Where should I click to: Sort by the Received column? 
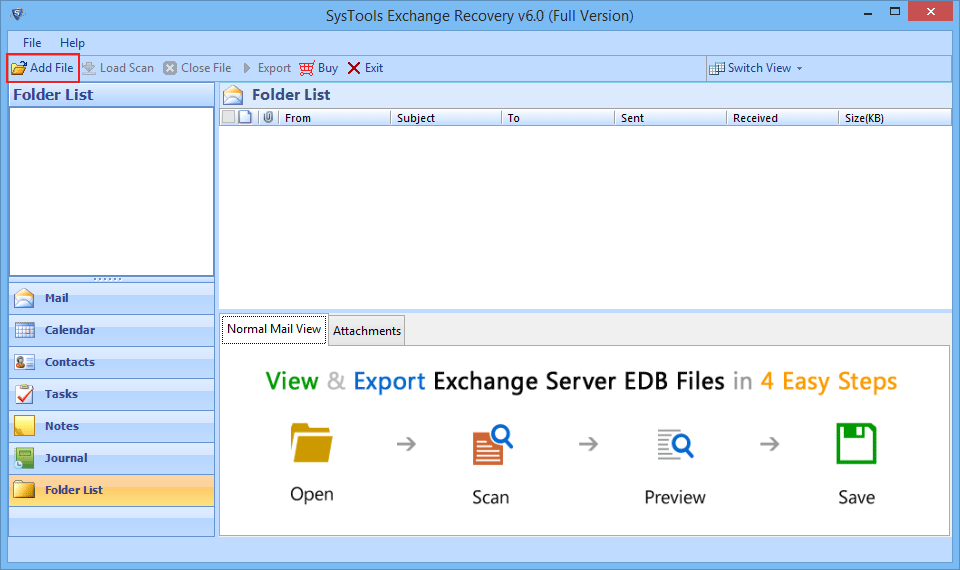(x=782, y=118)
